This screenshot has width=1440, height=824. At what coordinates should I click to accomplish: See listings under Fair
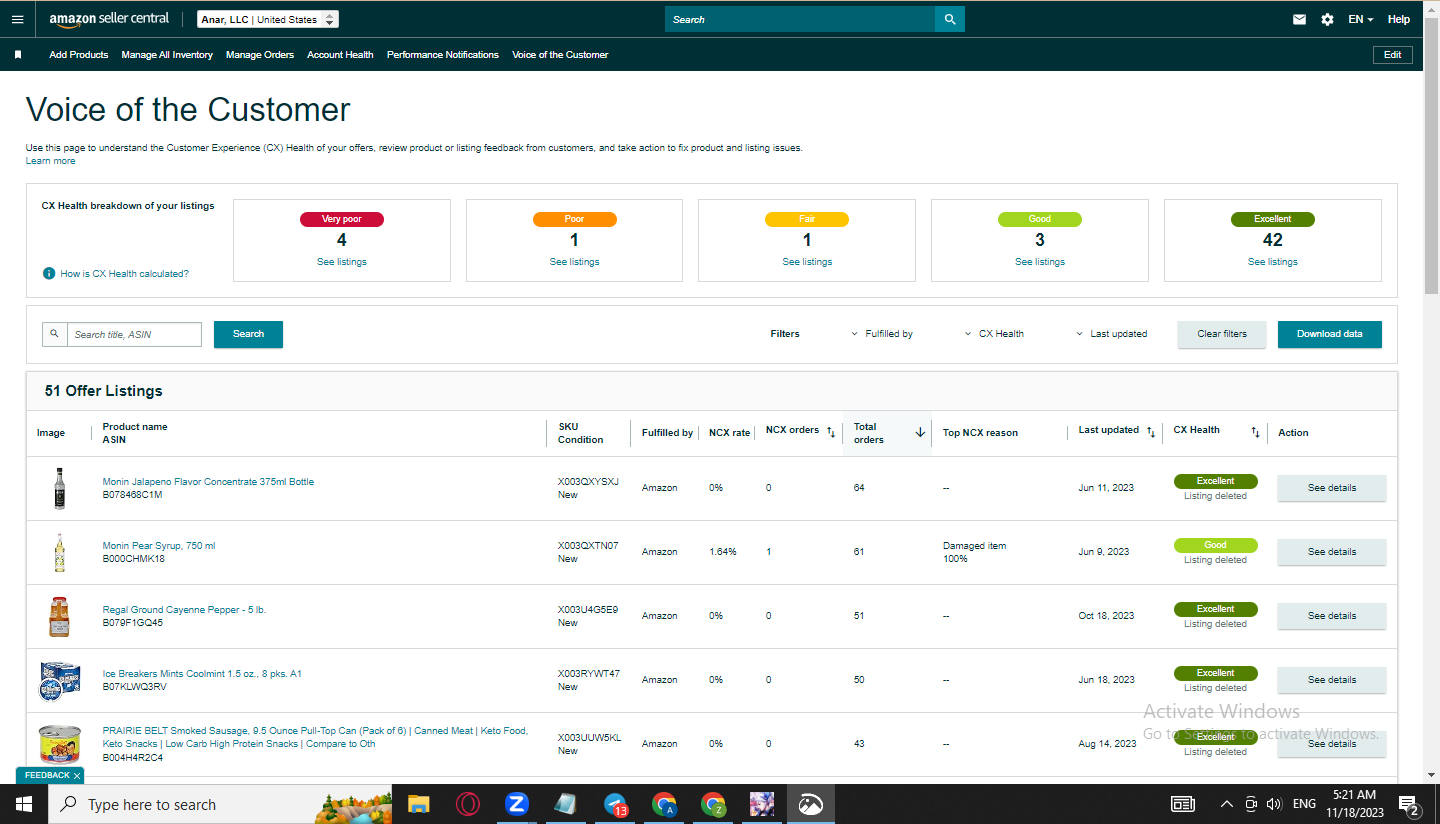807,262
